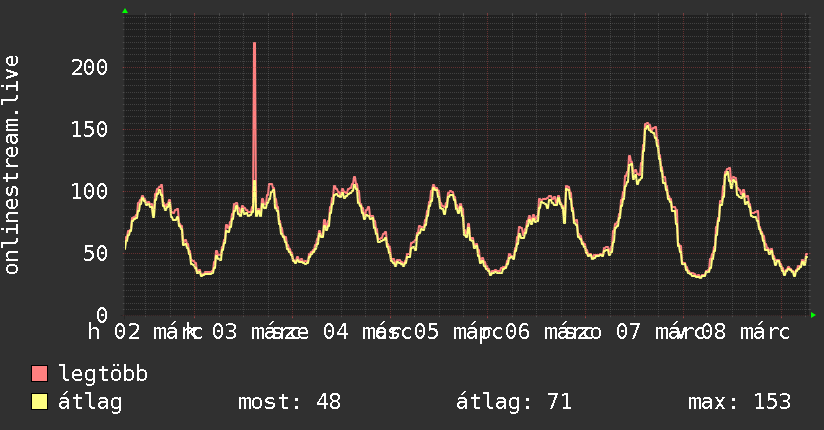Click the tall pink spike peak above 200

[254, 44]
